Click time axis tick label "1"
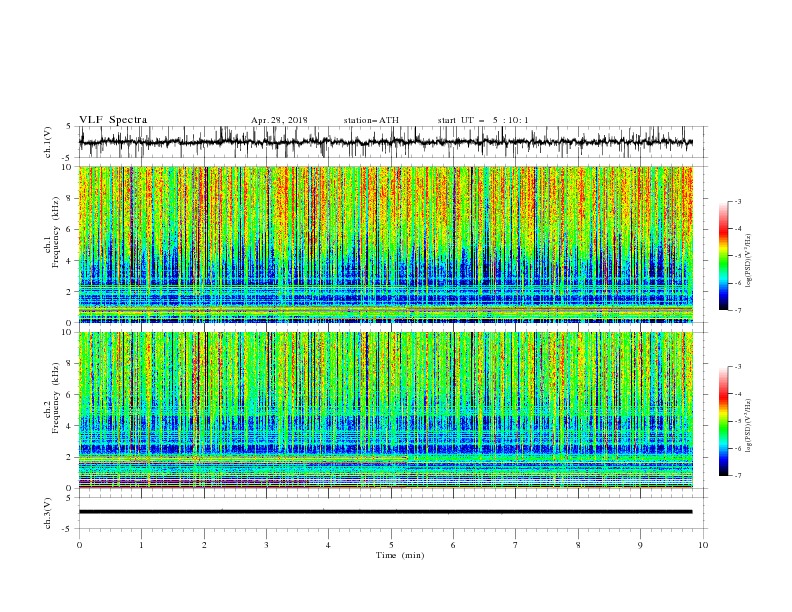This screenshot has height=612, width=792. point(142,545)
